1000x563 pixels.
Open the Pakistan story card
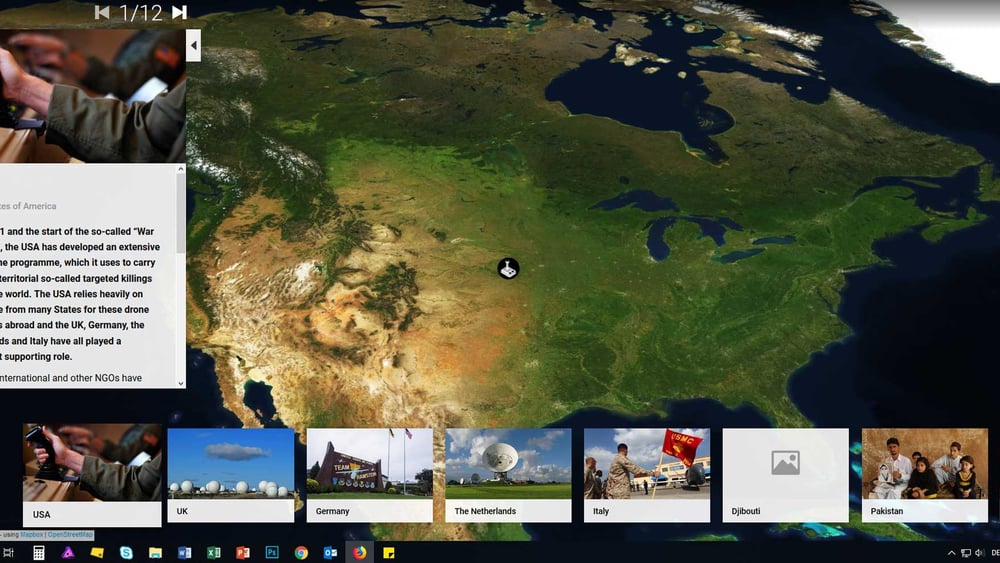coord(925,475)
